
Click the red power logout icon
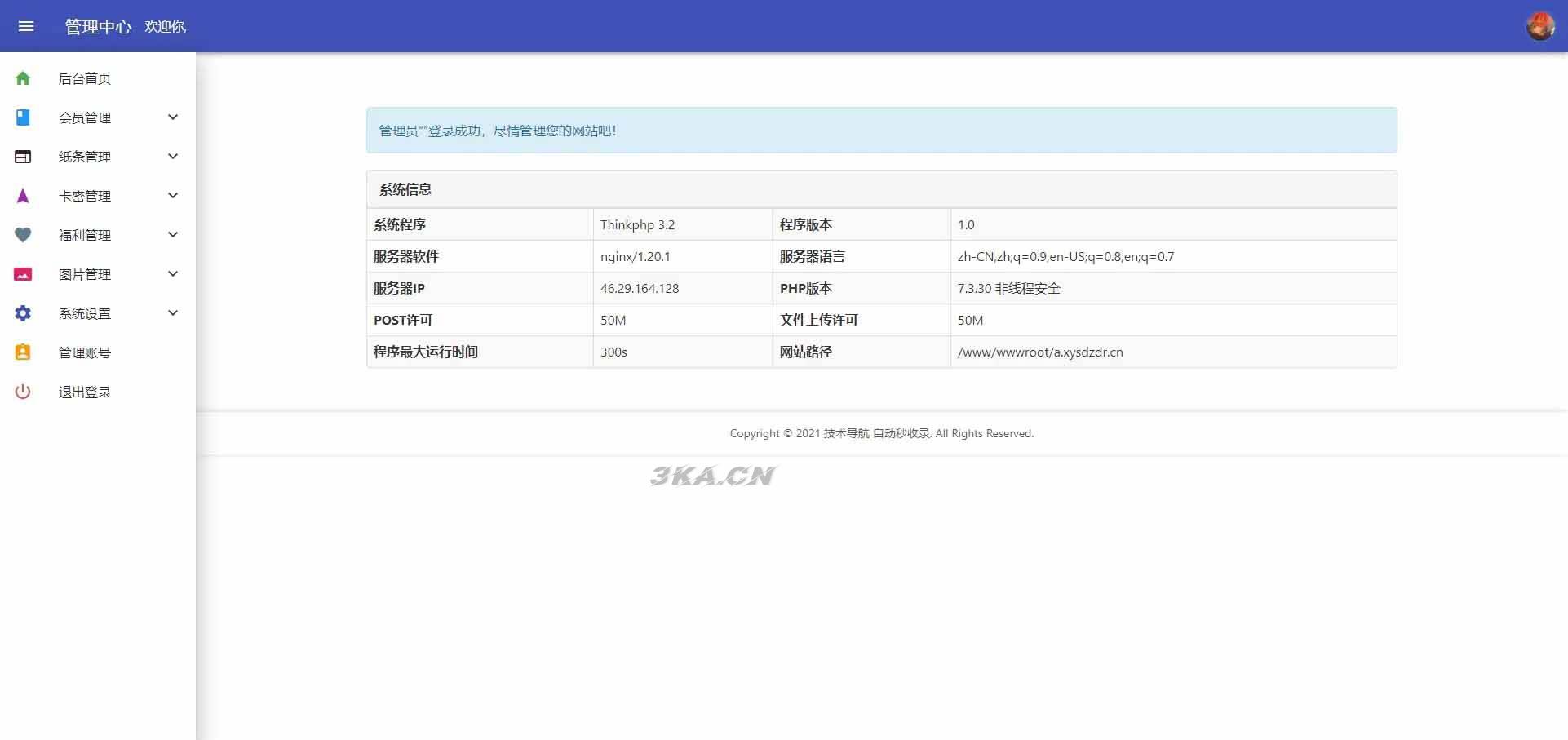[x=23, y=392]
